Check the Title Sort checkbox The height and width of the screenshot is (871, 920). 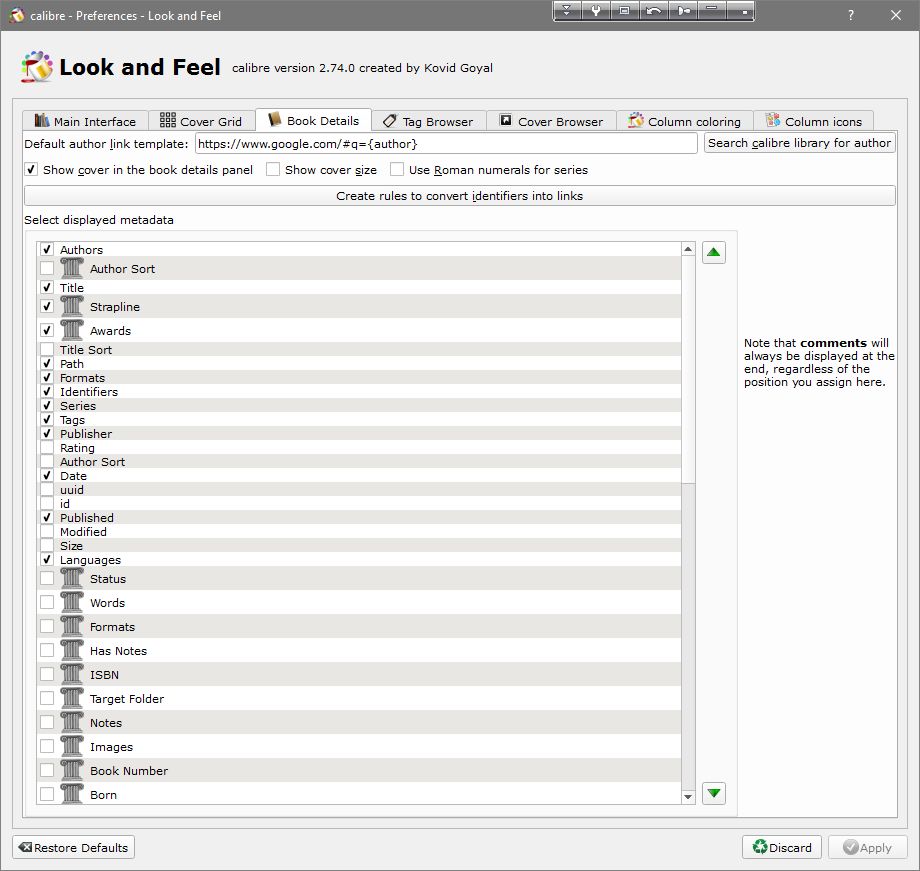point(47,350)
